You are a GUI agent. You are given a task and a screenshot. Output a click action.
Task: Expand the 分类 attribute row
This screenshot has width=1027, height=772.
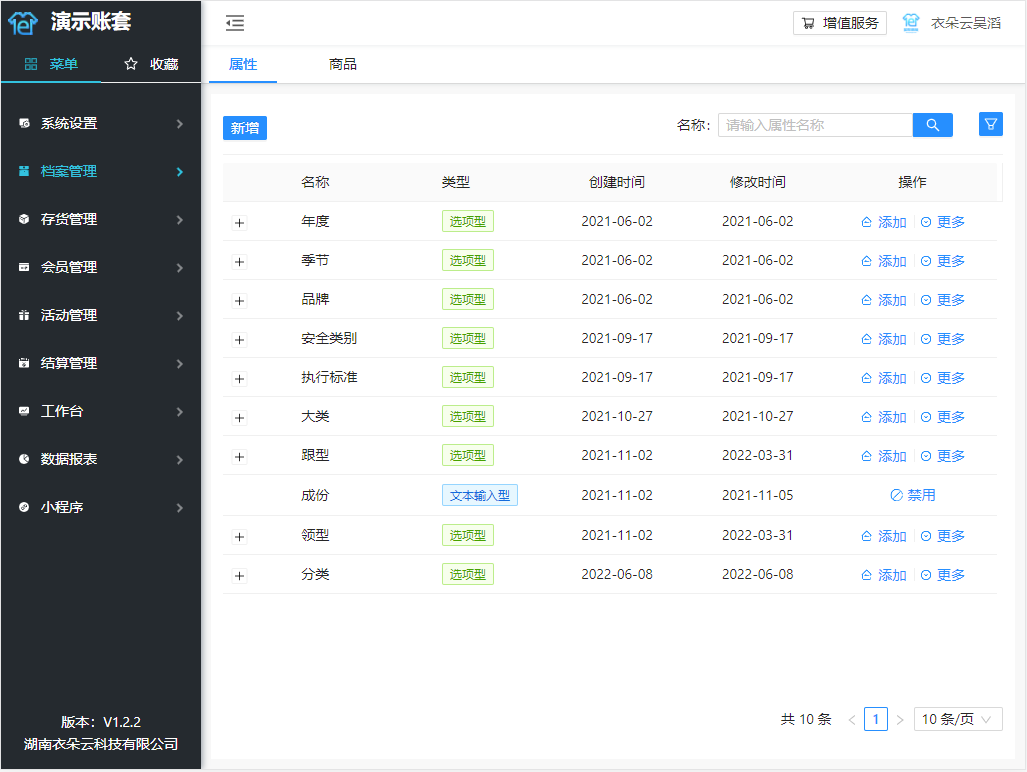tap(240, 576)
